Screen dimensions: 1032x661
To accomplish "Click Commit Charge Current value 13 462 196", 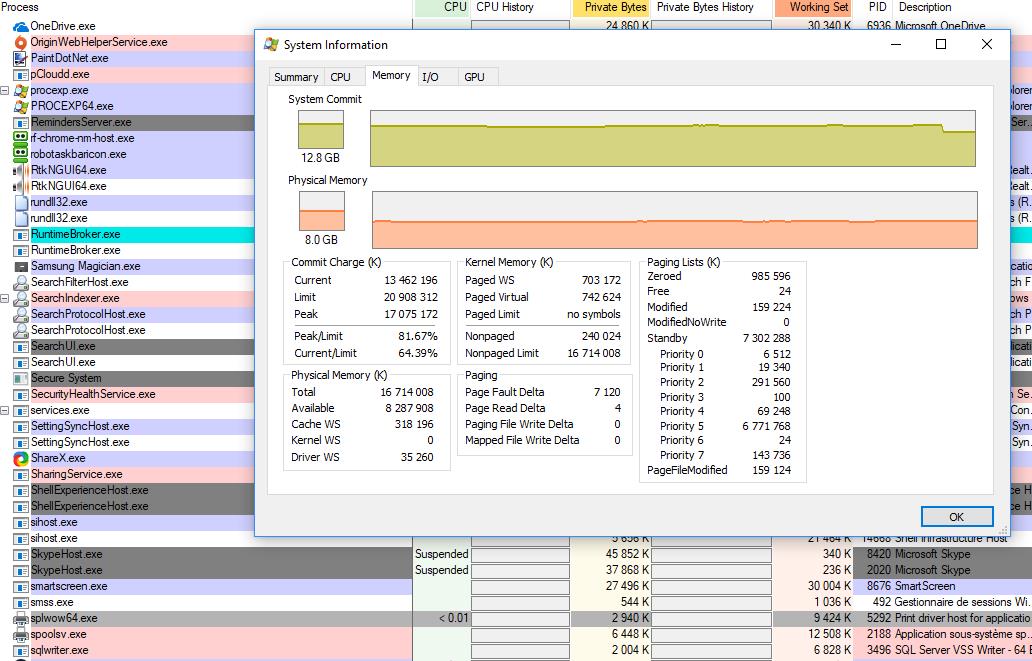I will tap(411, 280).
